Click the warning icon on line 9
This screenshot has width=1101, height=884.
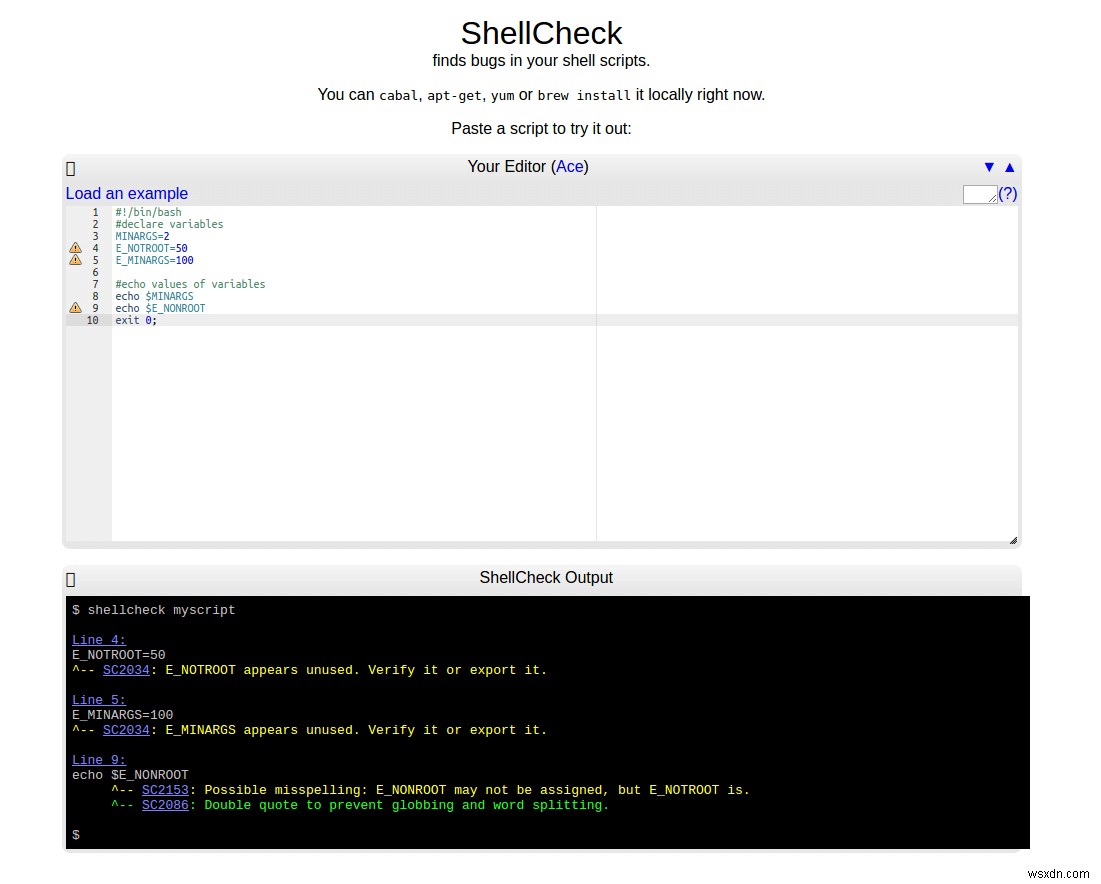[x=76, y=308]
